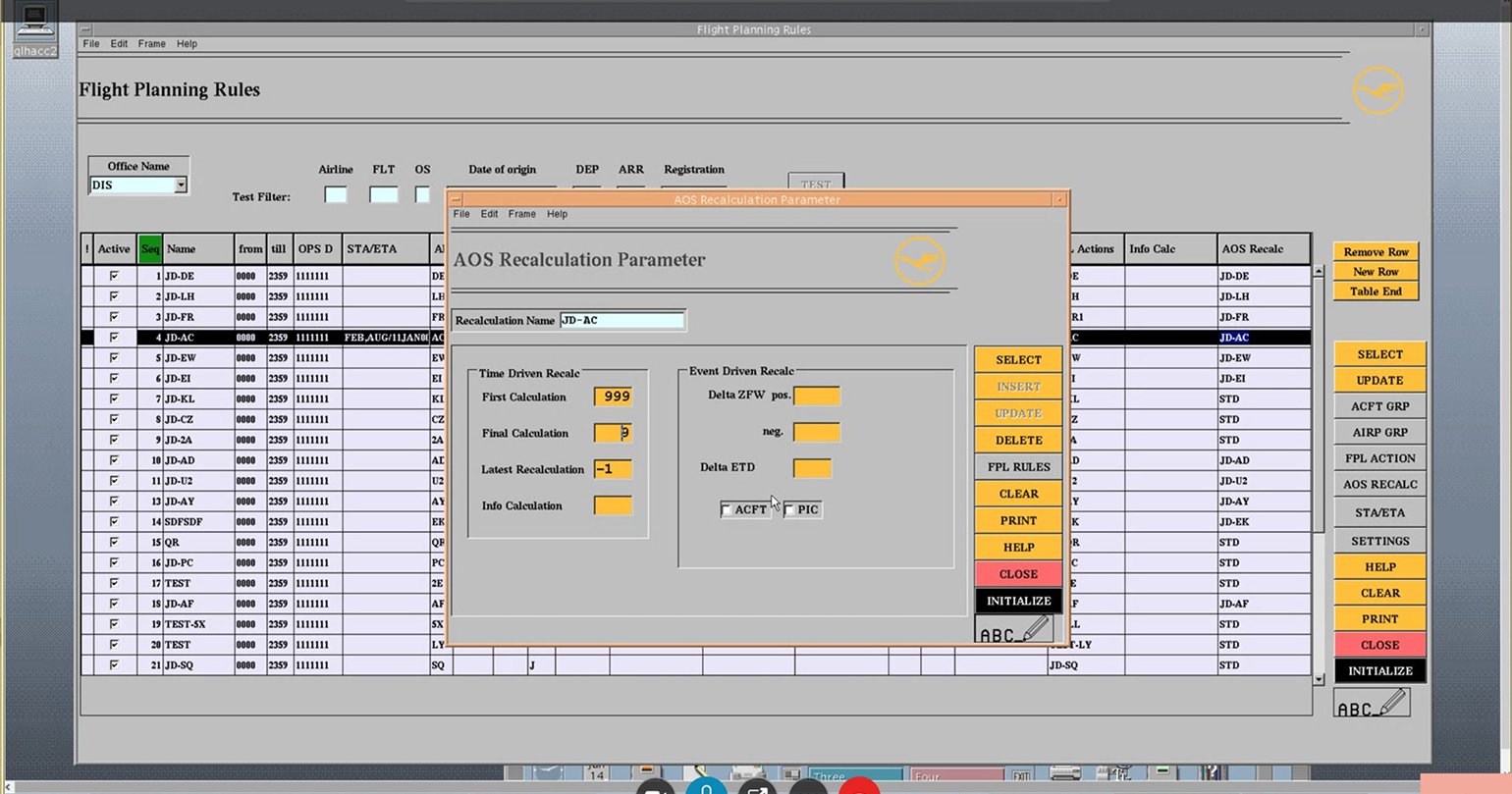
Task: Click the Delta ETD input field
Action: click(x=813, y=468)
